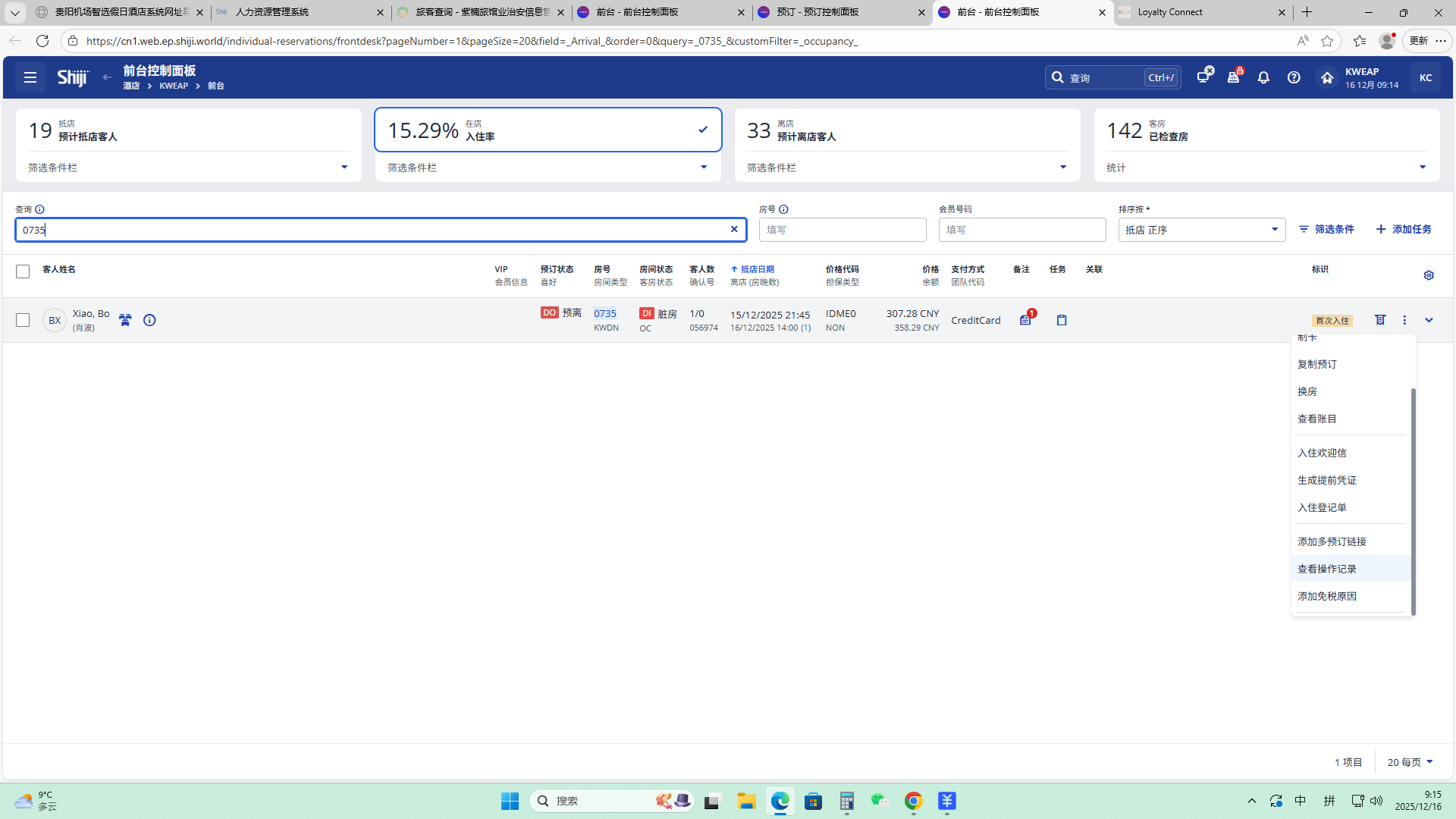
Task: Open the help question mark icon
Action: pos(1294,77)
